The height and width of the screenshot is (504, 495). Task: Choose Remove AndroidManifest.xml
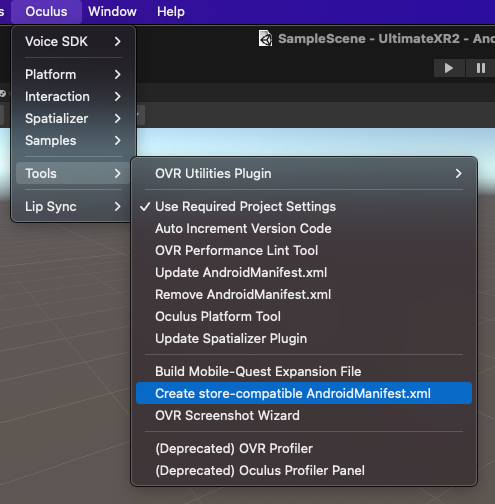click(304, 295)
